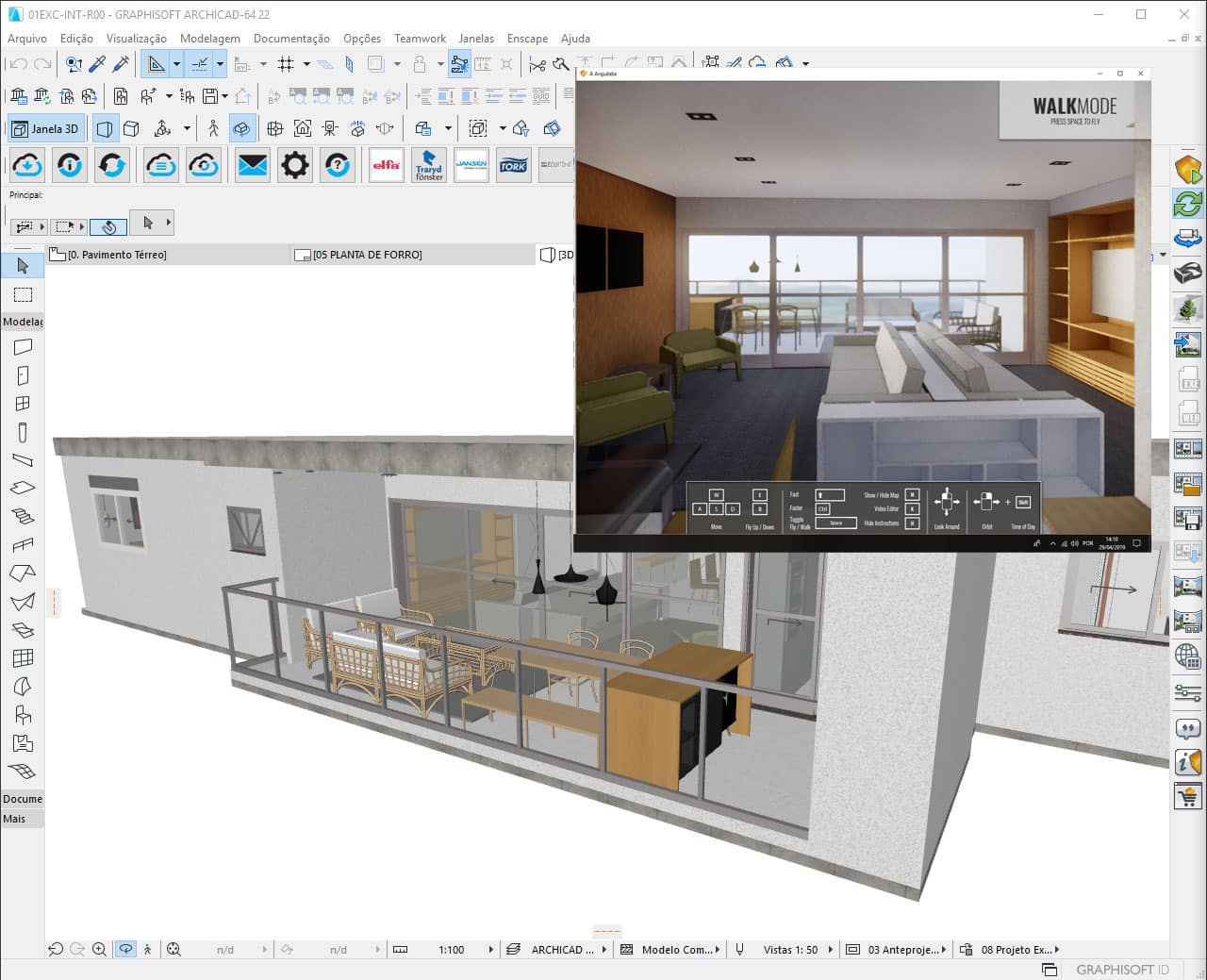Viewport: 1207px width, 980px height.
Task: Toggle perspective view next to Janela 3D
Action: [x=105, y=127]
